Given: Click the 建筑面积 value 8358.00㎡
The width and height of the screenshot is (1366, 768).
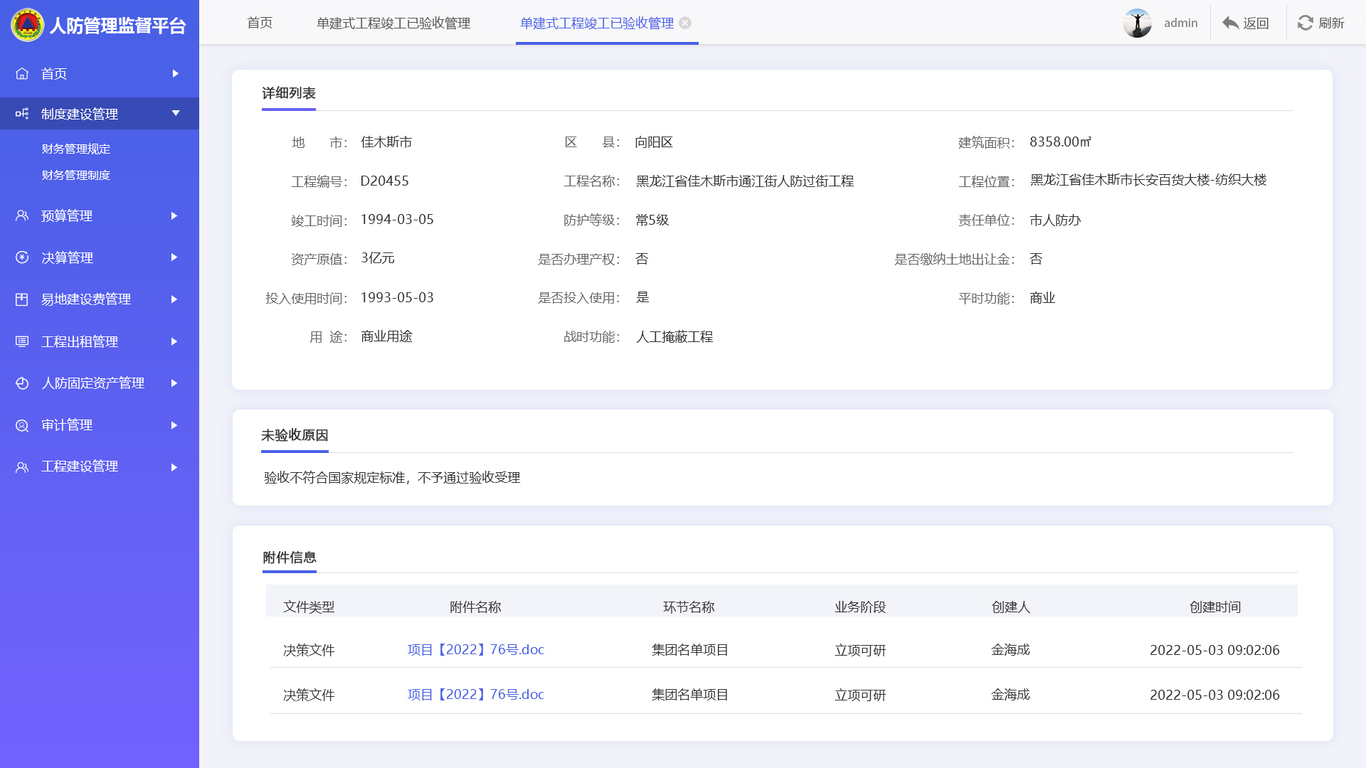Looking at the screenshot, I should click(1060, 142).
